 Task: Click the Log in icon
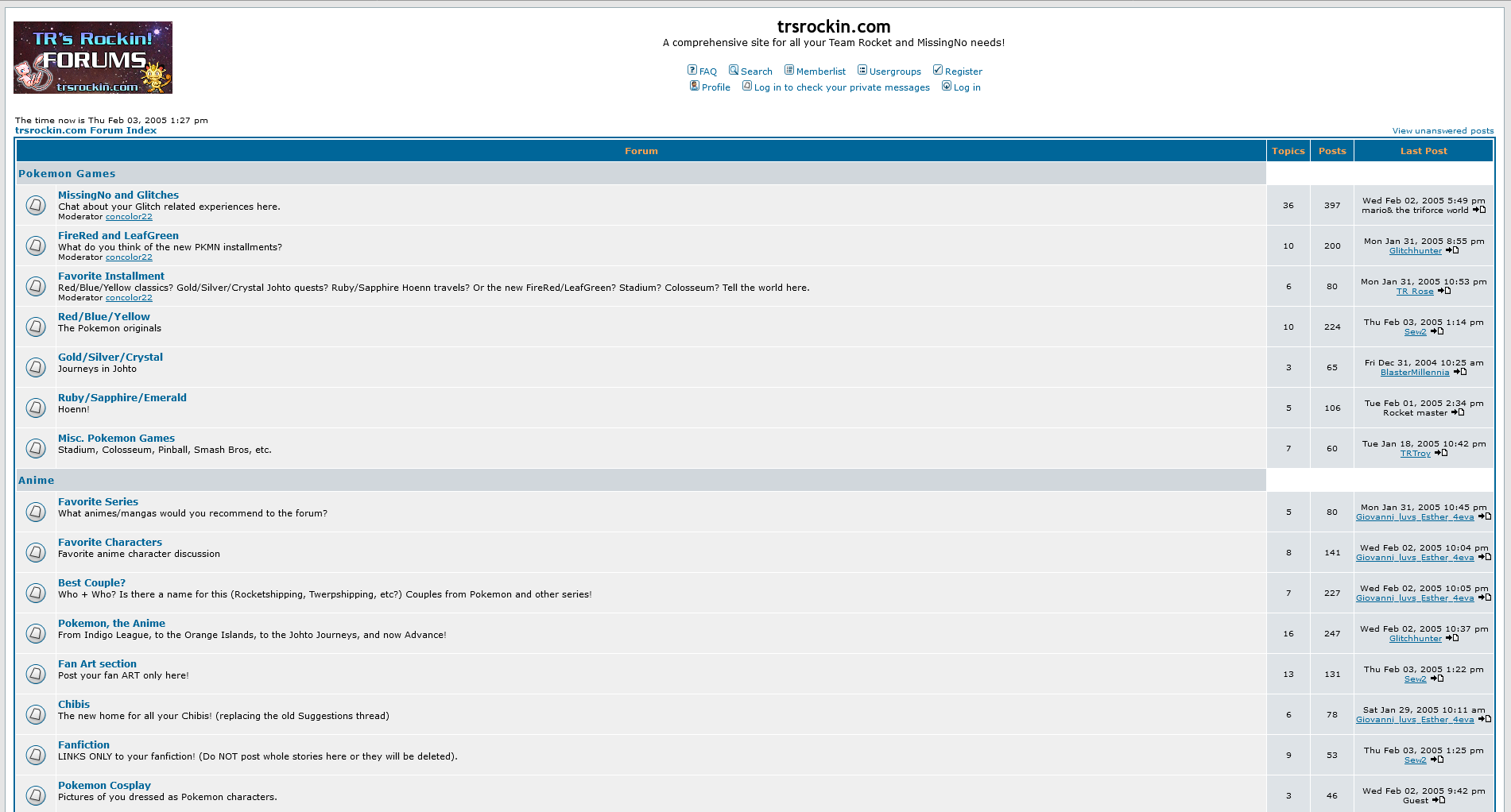[x=947, y=86]
